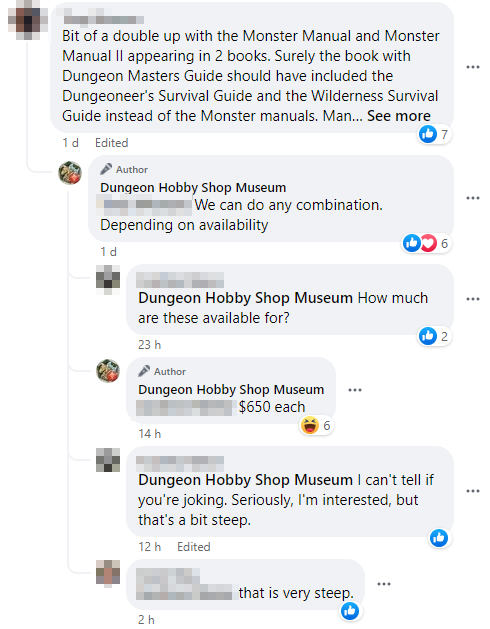Open options menu for Monster Manual comment

pyautogui.click(x=473, y=67)
